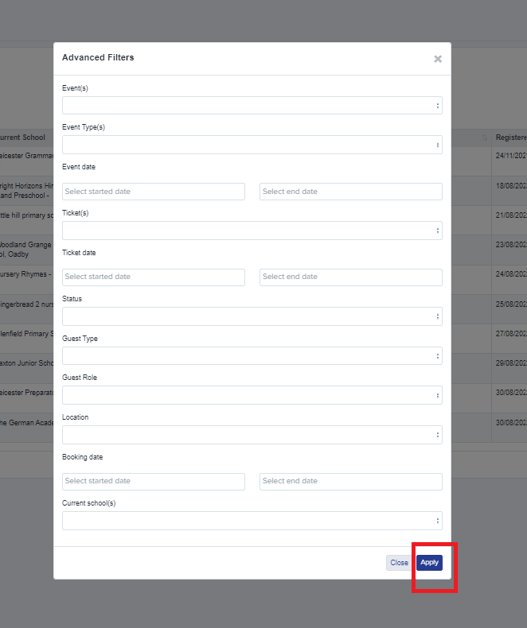Open the Guest Role dropdown
Screen dimensions: 527x628
(252, 395)
